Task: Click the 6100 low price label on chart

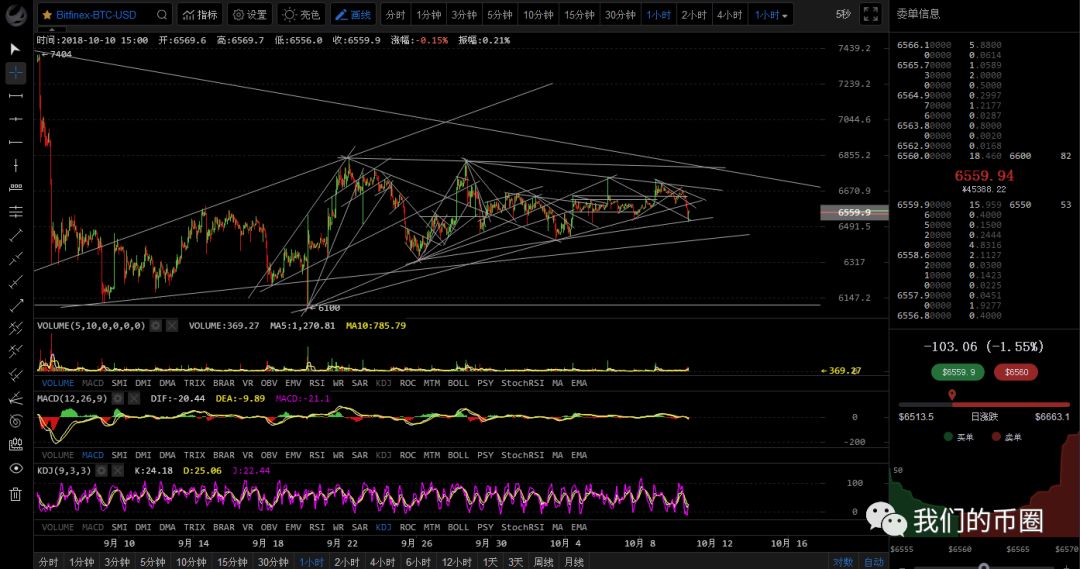Action: pos(329,308)
